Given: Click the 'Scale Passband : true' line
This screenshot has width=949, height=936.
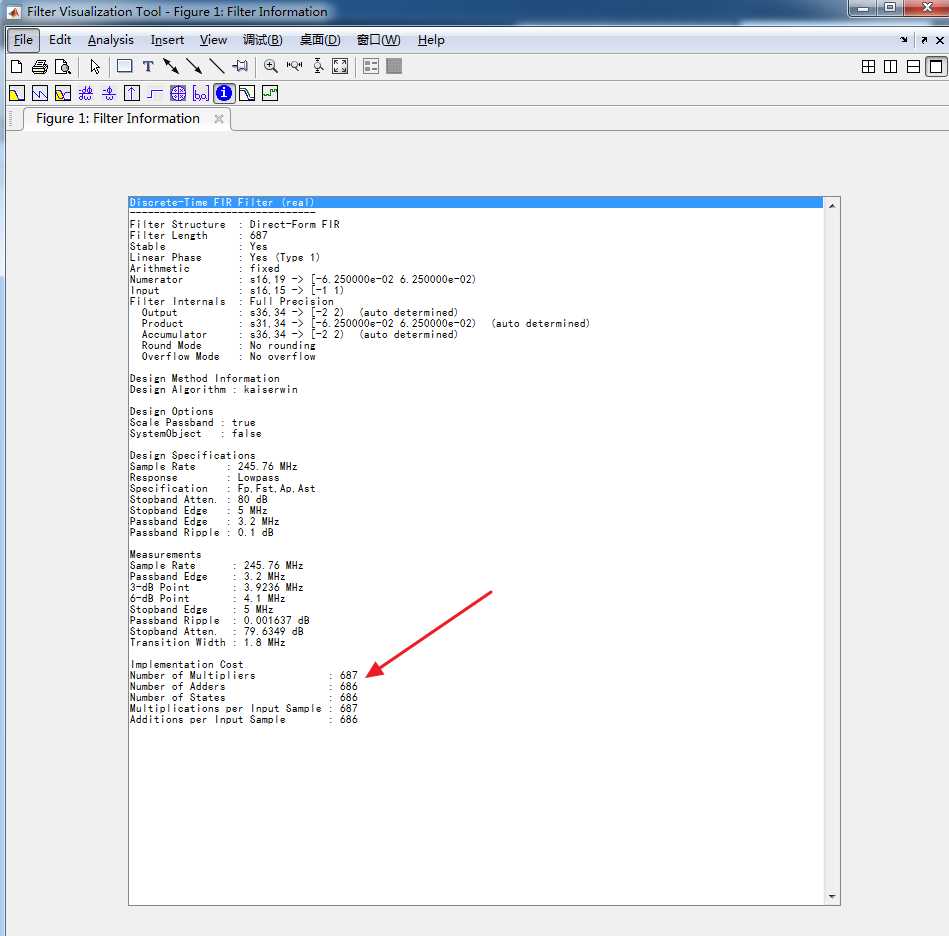Looking at the screenshot, I should click(192, 422).
